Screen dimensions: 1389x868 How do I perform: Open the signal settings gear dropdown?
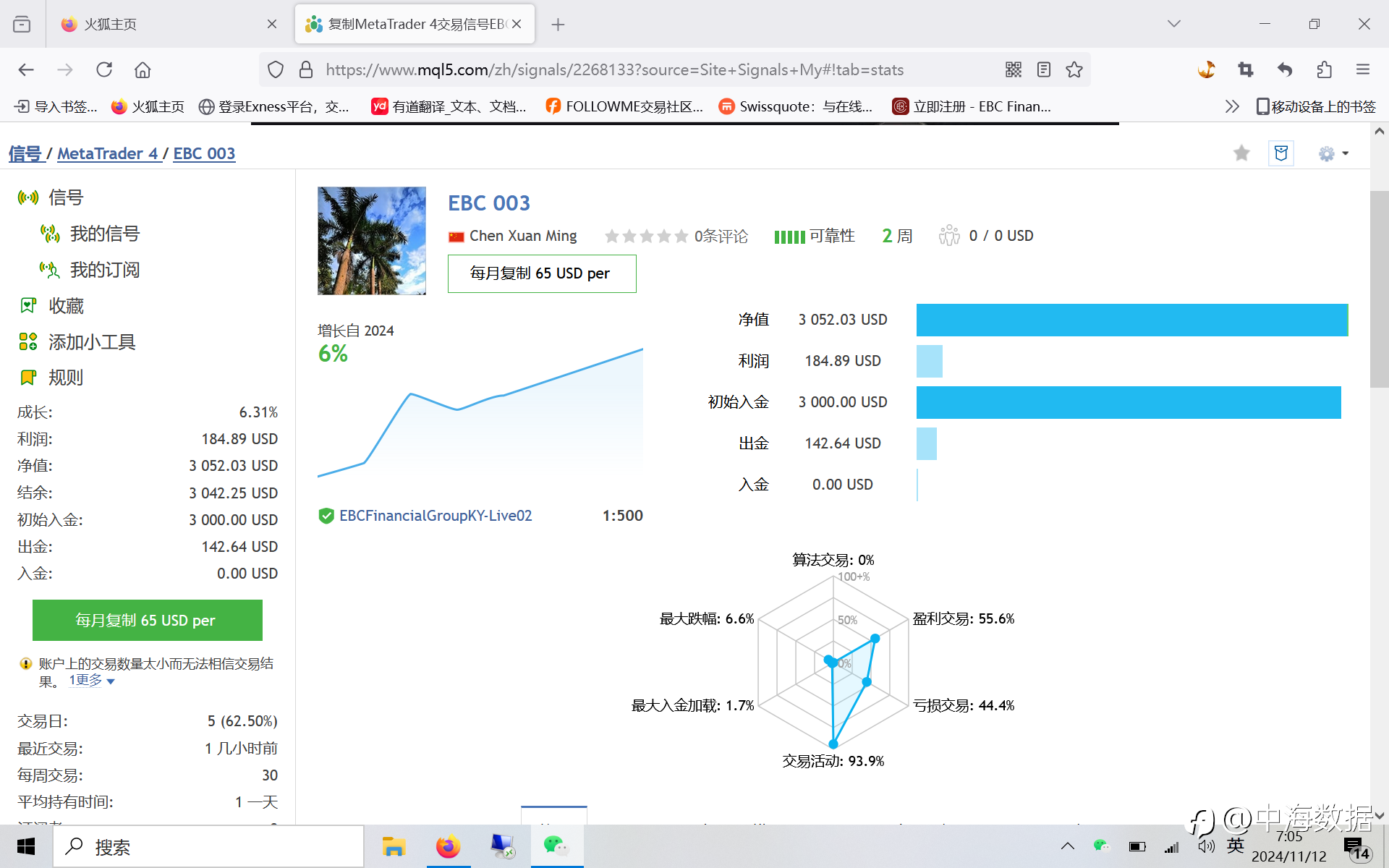1333,153
